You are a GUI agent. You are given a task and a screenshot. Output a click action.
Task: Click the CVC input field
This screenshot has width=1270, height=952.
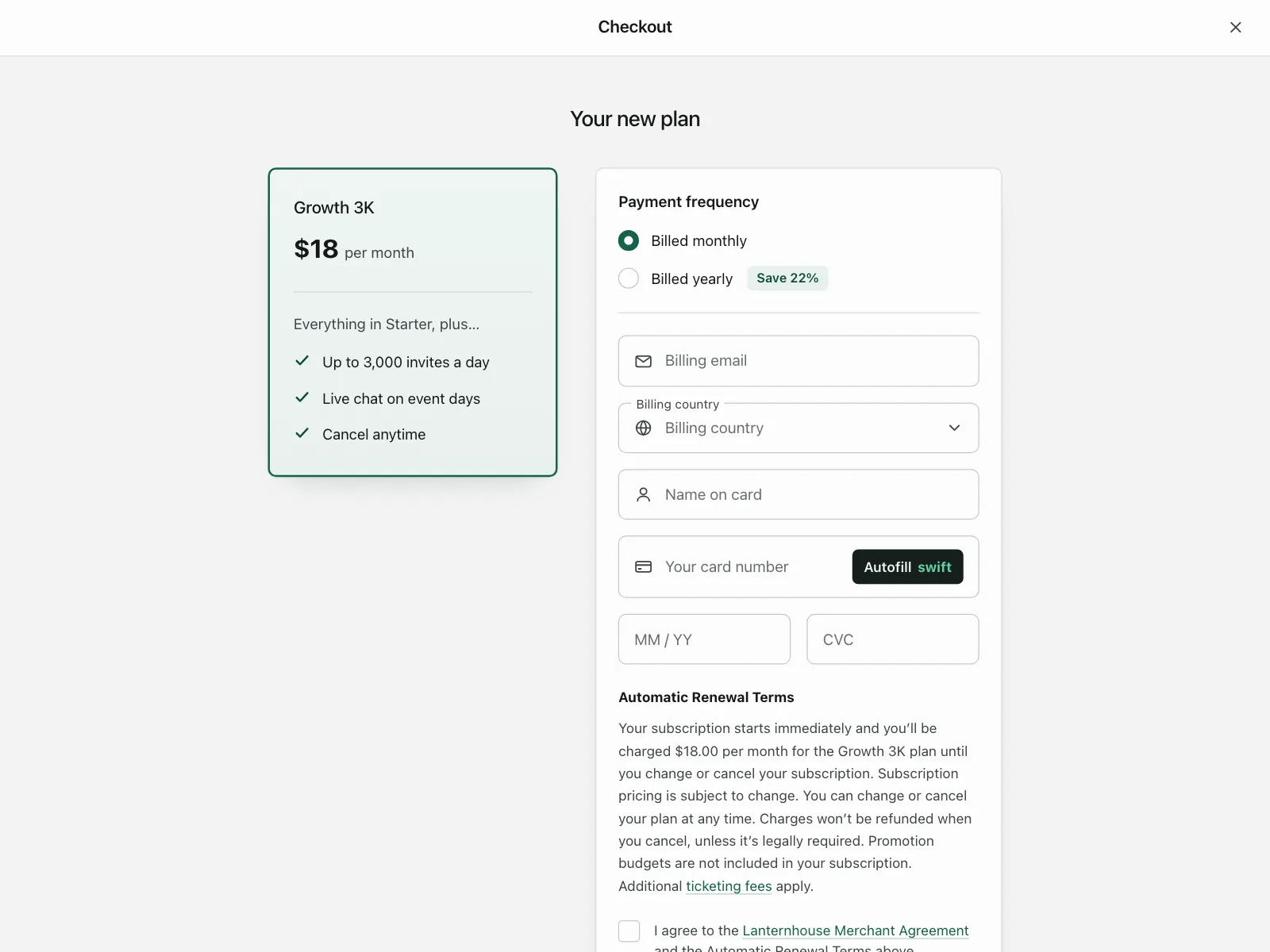pyautogui.click(x=893, y=639)
